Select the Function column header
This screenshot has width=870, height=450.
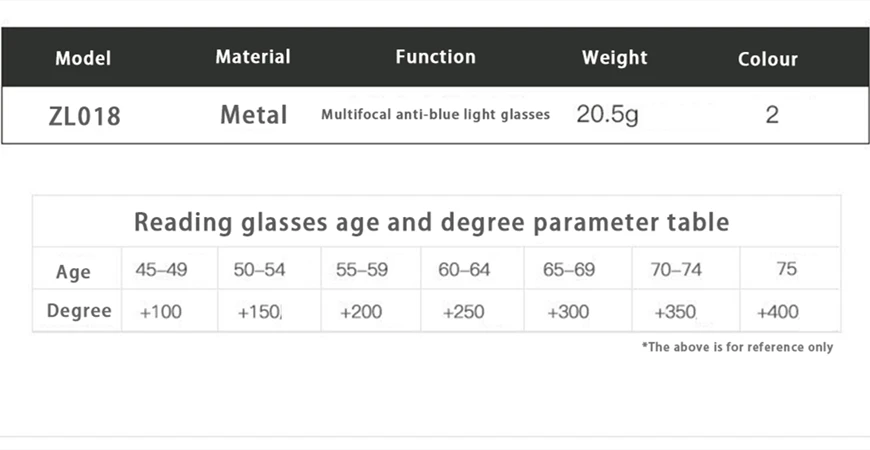tap(435, 57)
